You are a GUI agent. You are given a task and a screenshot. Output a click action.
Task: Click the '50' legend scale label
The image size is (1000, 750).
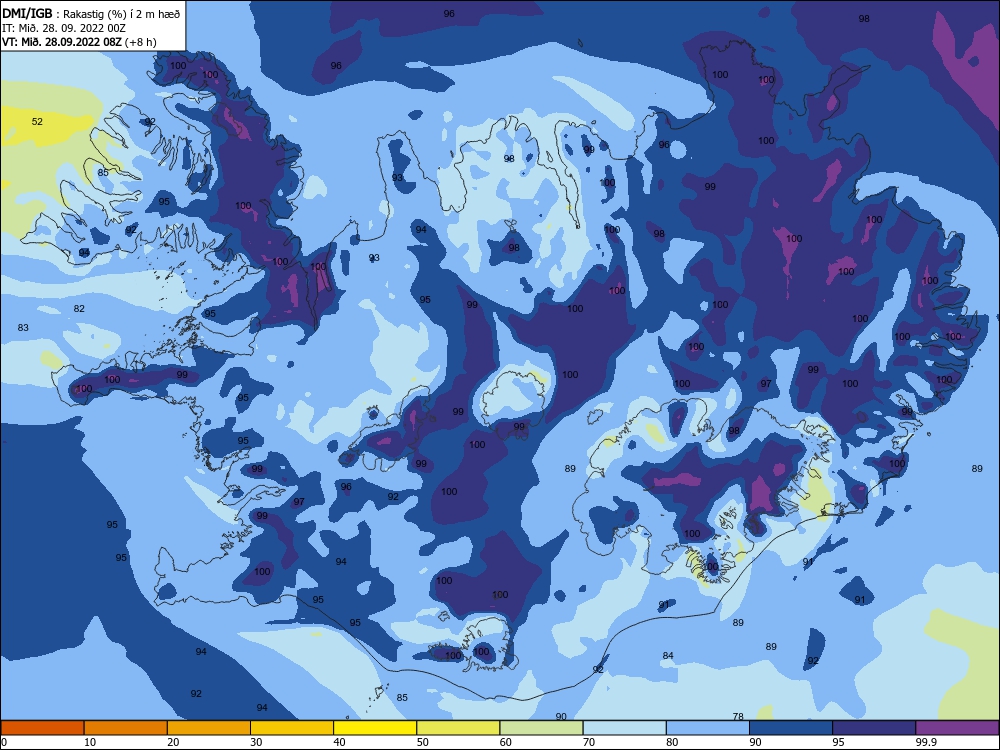(423, 742)
